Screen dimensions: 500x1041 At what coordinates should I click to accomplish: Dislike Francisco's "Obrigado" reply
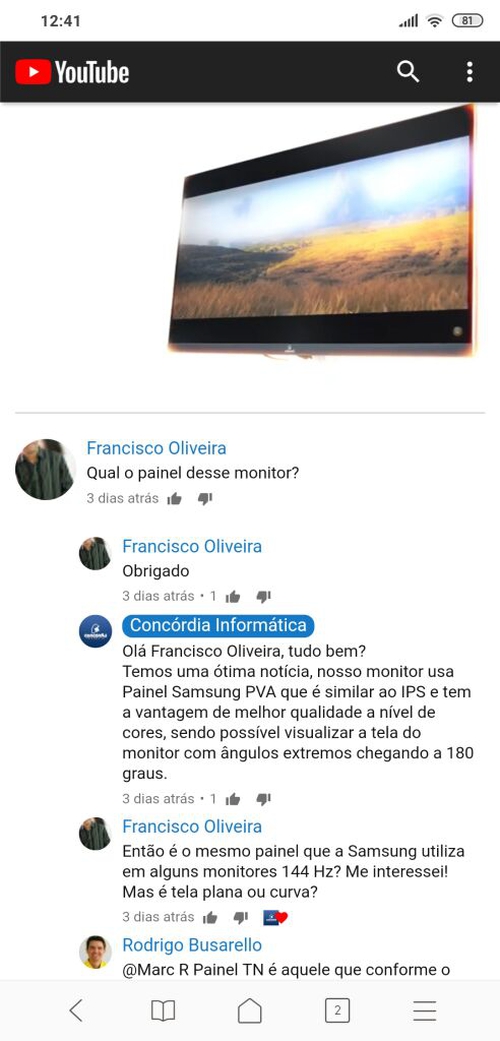264,597
